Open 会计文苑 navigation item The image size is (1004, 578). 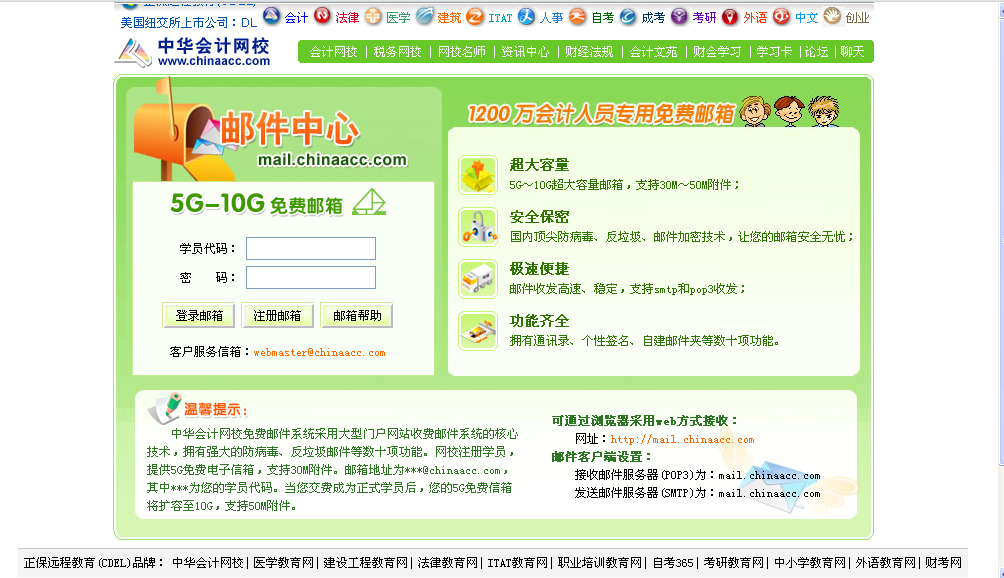(x=653, y=52)
